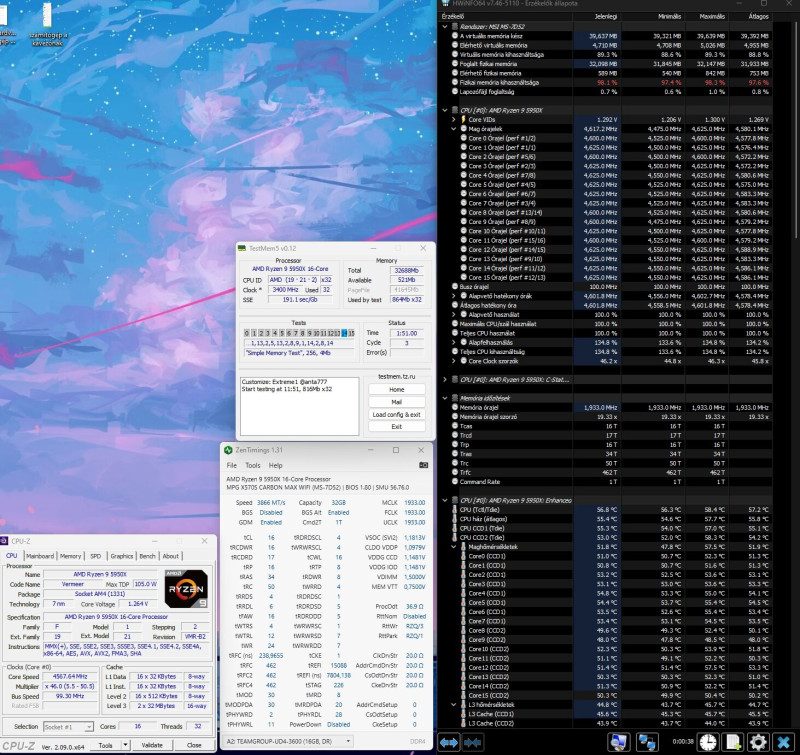Reset HWiNFO sensor timer via clock icon

[x=708, y=742]
